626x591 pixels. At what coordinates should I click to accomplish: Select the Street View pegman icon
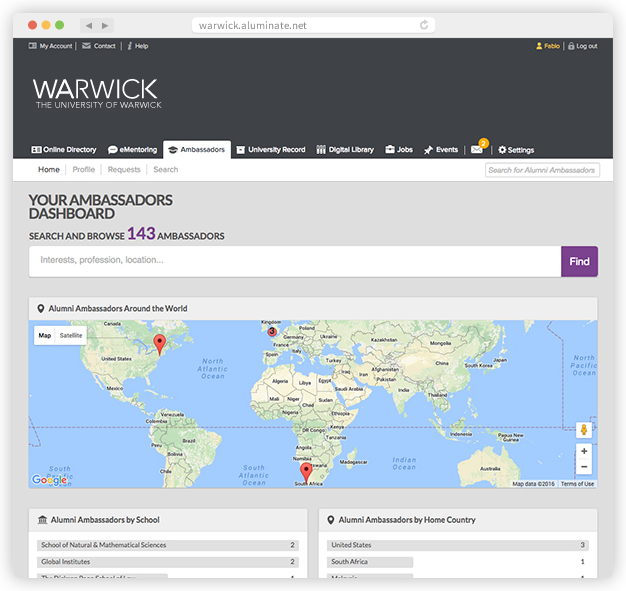tap(584, 430)
